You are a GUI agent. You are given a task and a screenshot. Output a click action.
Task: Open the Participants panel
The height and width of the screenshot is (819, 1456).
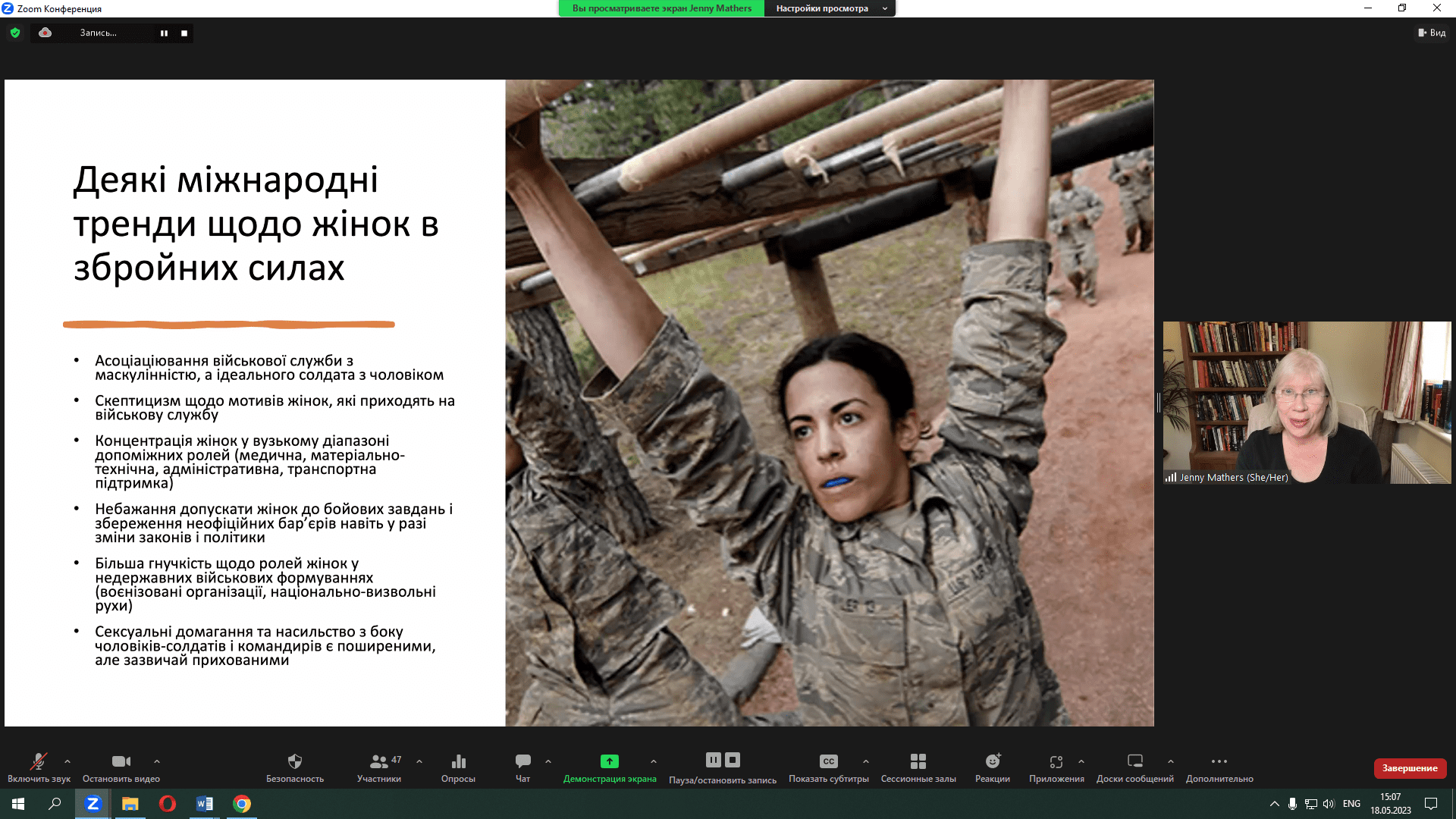[x=379, y=766]
